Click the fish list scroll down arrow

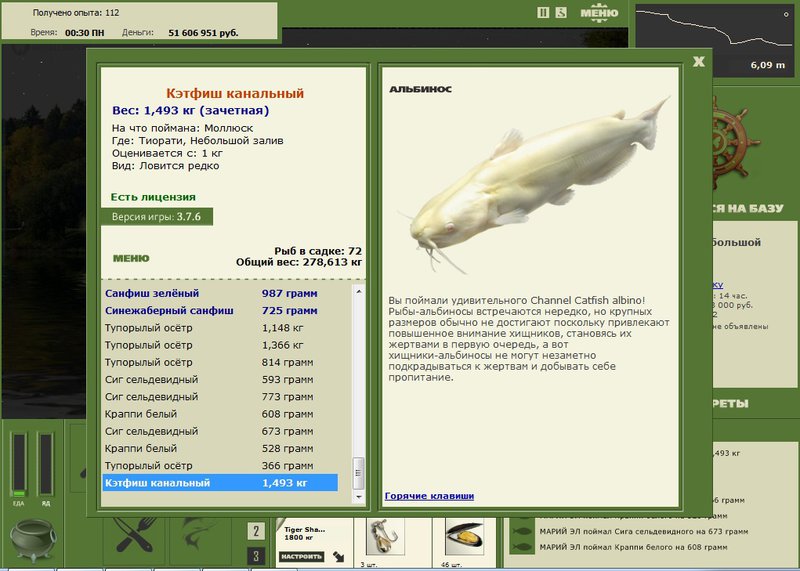(x=359, y=496)
